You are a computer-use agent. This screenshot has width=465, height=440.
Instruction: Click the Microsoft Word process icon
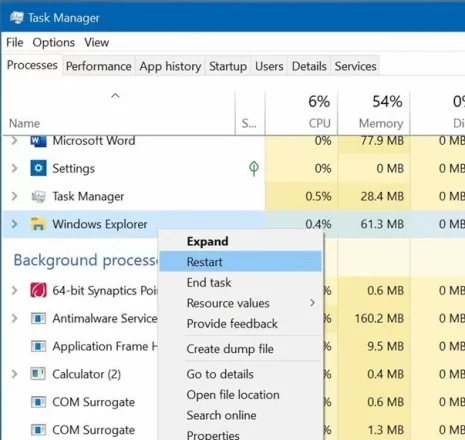38,141
